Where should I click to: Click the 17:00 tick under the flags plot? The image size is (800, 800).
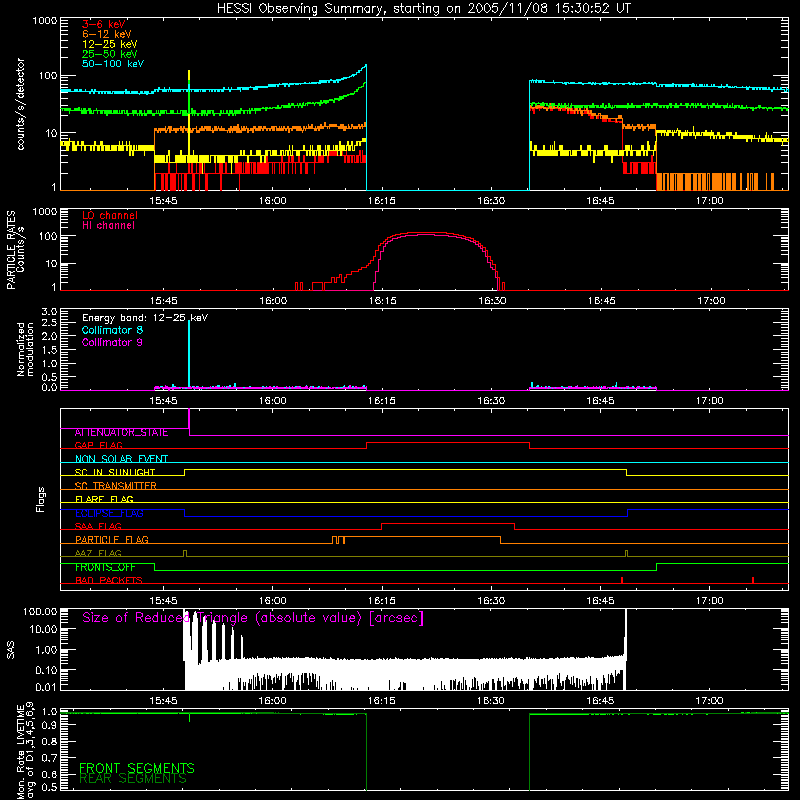[x=710, y=601]
